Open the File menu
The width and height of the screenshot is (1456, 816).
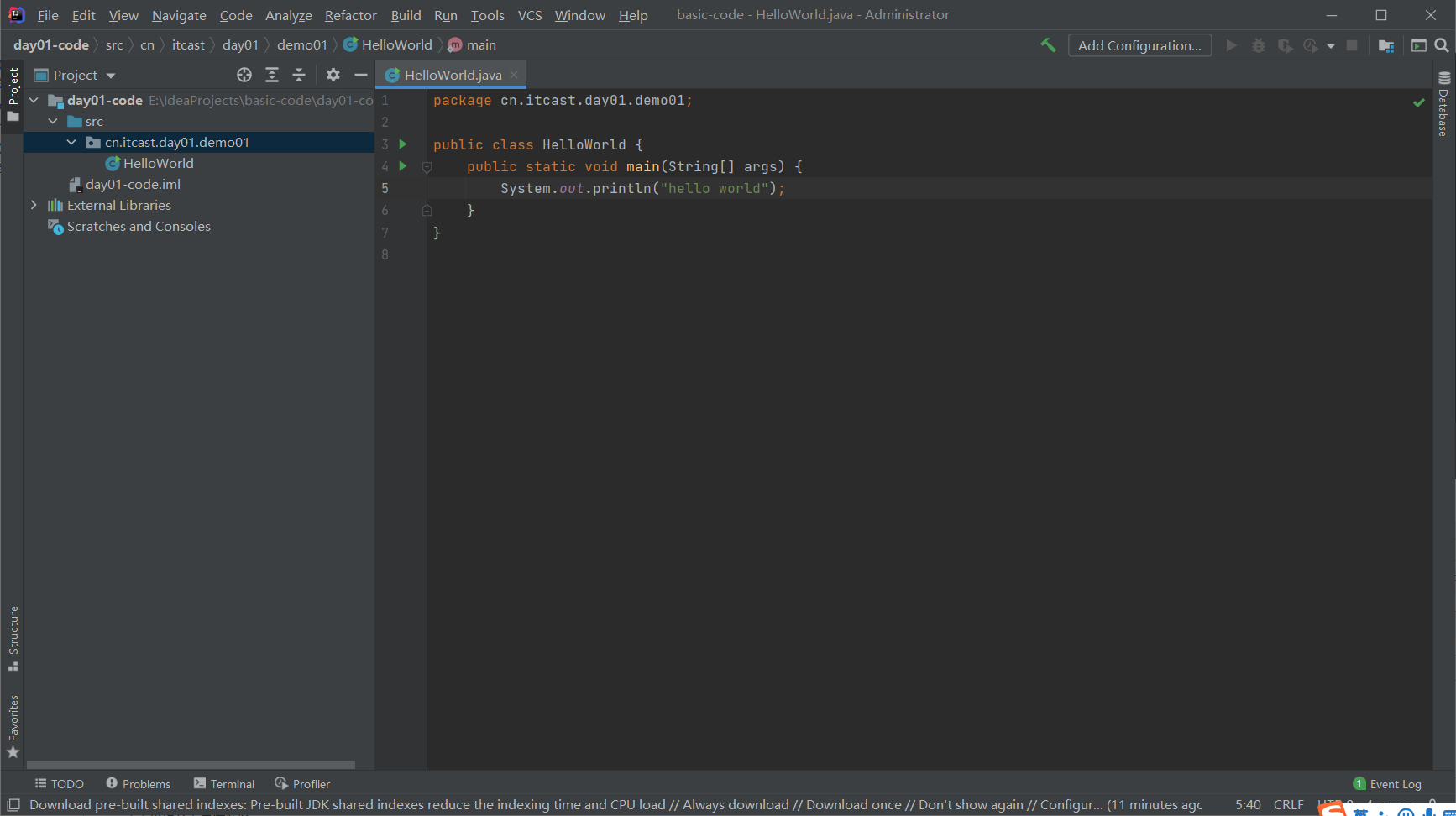click(x=48, y=15)
